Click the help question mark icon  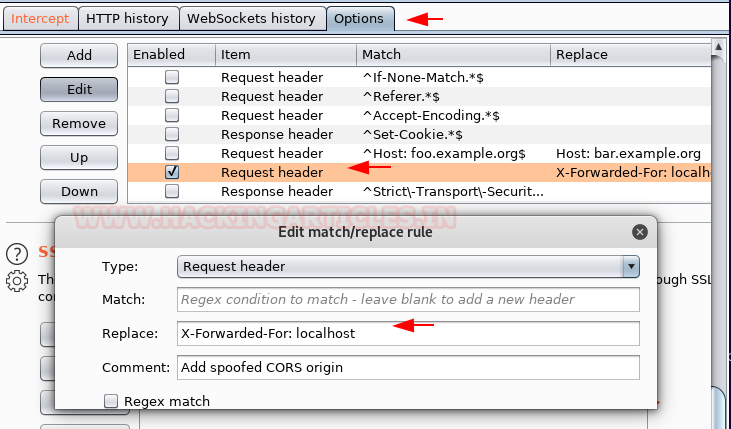[17, 255]
